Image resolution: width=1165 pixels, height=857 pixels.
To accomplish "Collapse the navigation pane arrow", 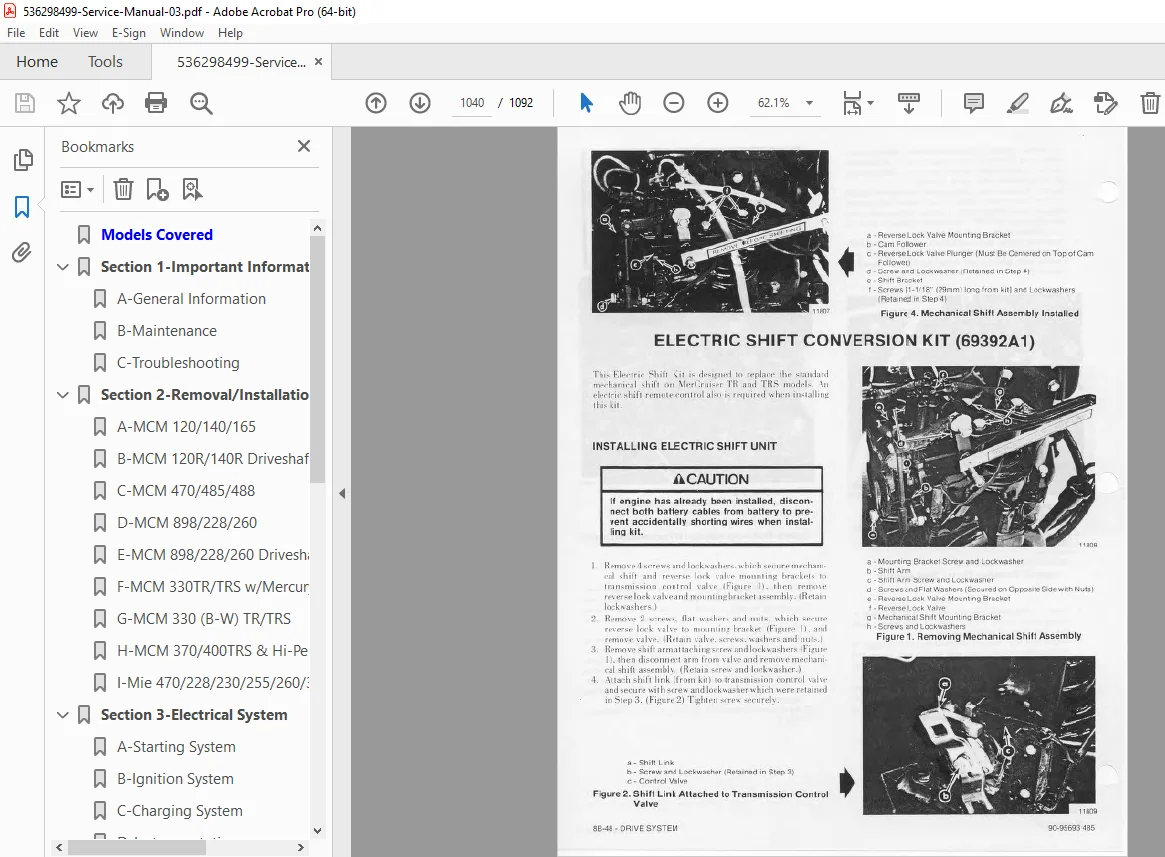I will [x=342, y=493].
